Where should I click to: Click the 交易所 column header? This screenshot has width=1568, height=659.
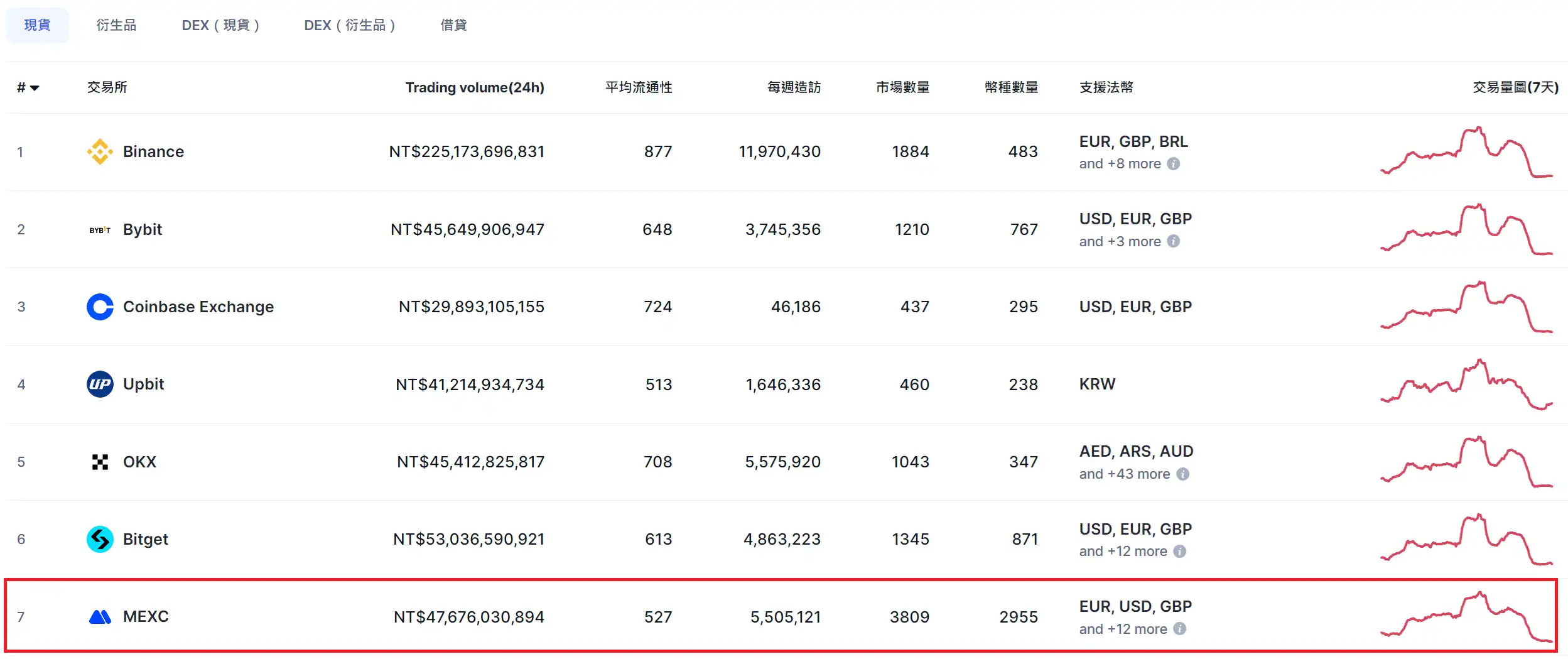[107, 87]
